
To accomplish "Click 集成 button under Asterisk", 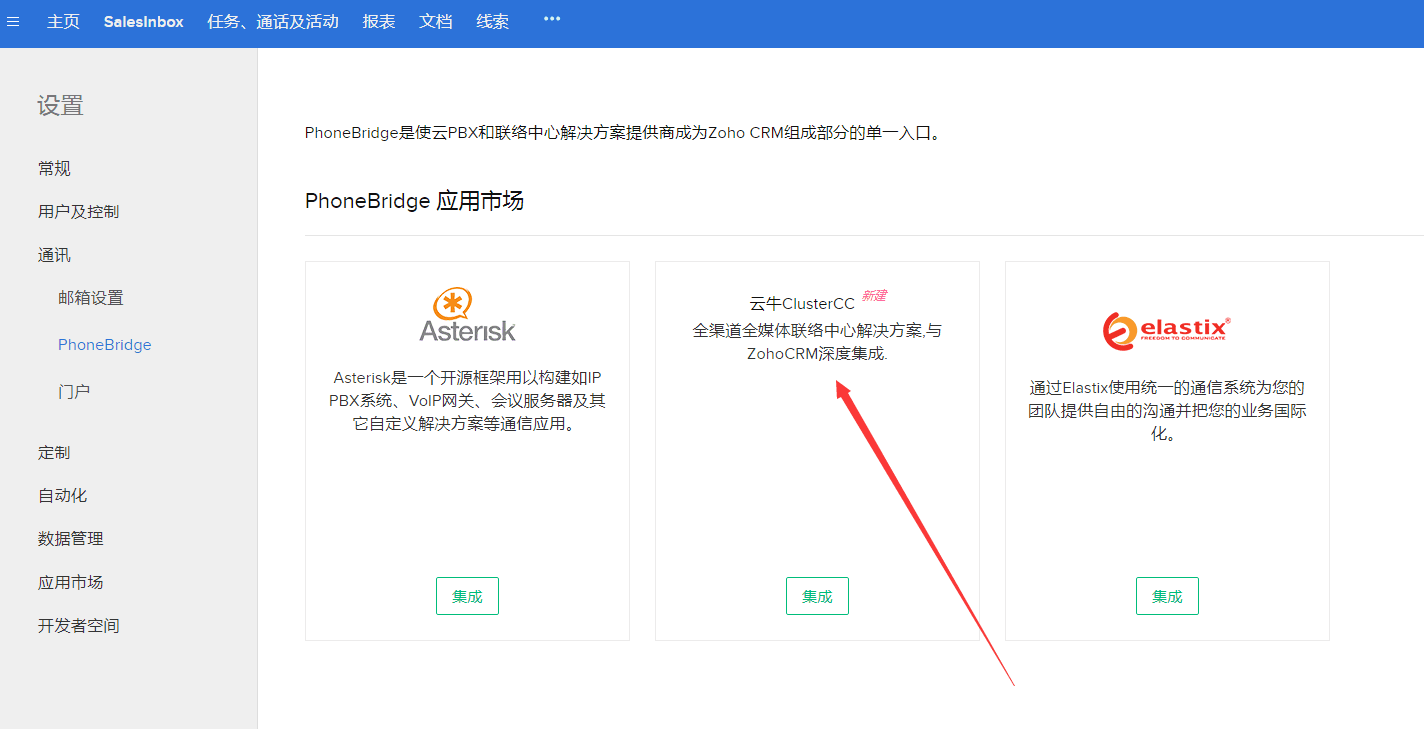I will coord(467,596).
